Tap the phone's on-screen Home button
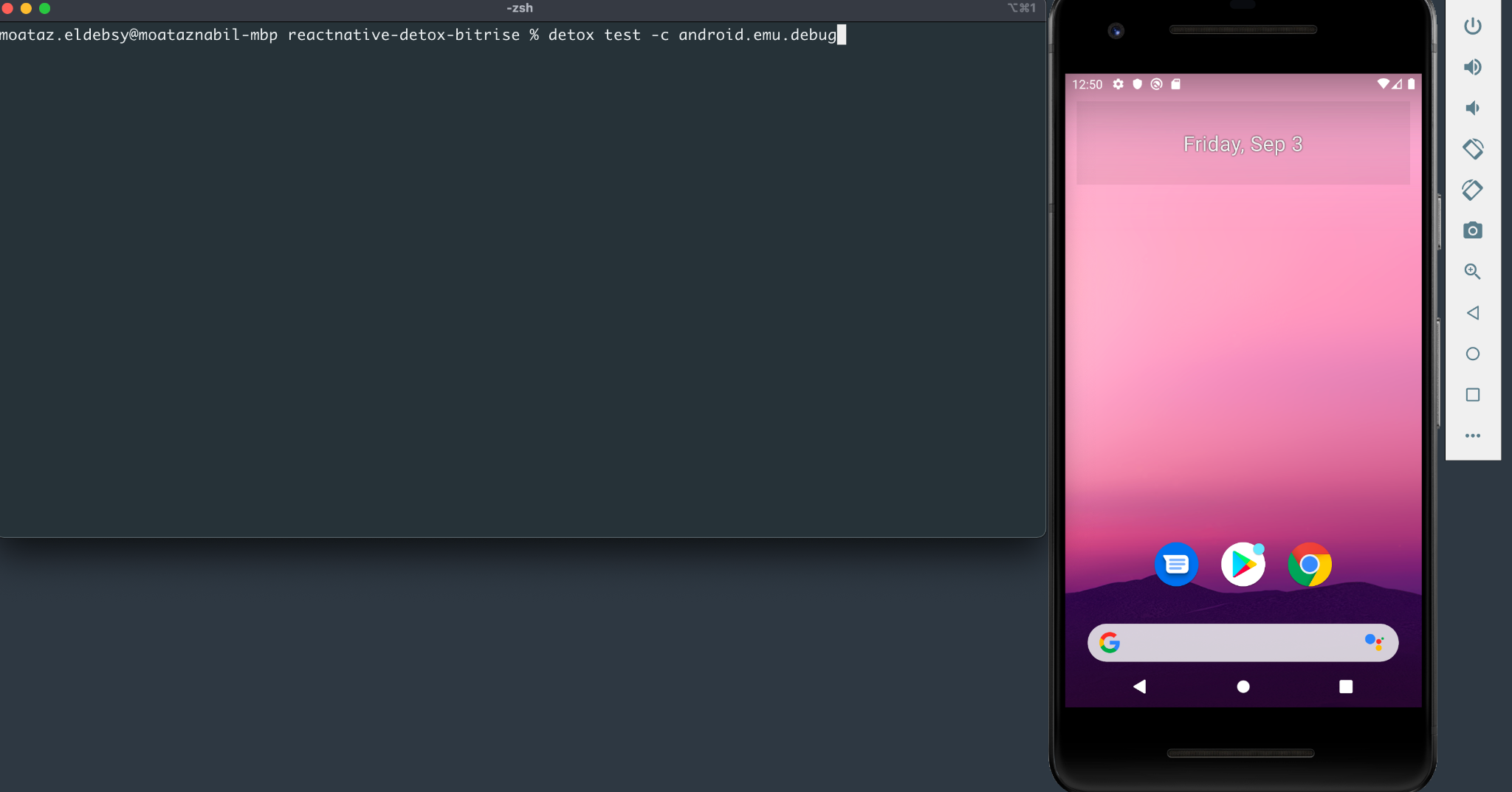The width and height of the screenshot is (1512, 792). 1243,686
